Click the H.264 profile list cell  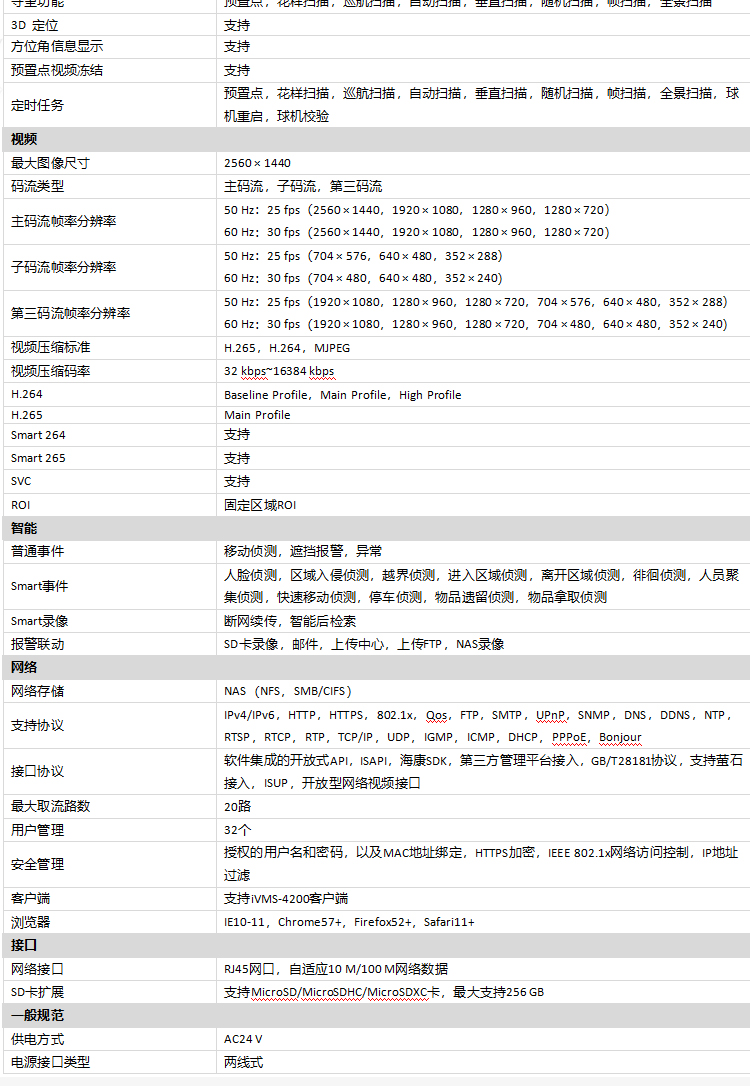tap(342, 395)
